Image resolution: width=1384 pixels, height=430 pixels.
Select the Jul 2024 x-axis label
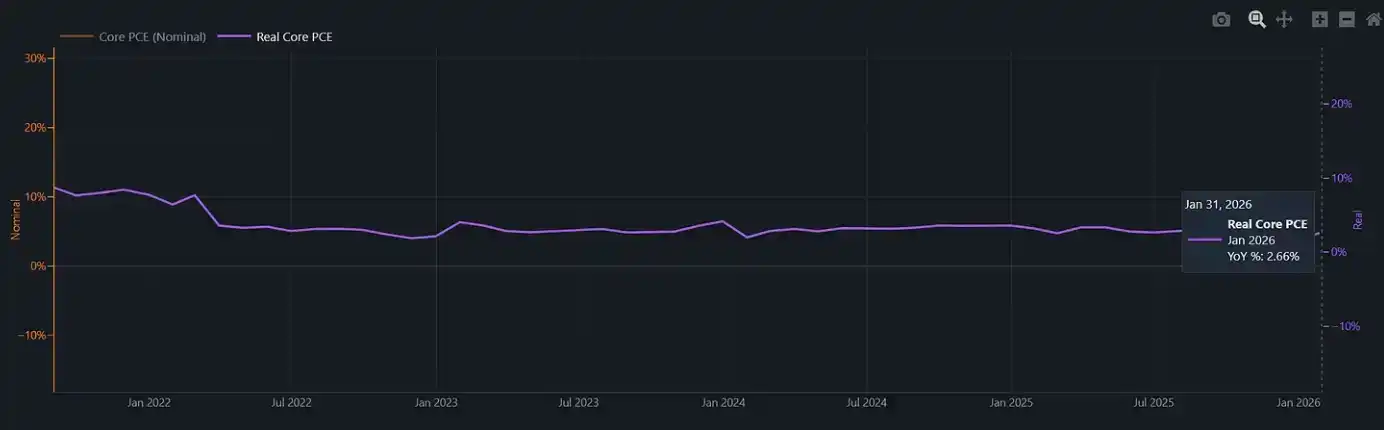tap(866, 403)
